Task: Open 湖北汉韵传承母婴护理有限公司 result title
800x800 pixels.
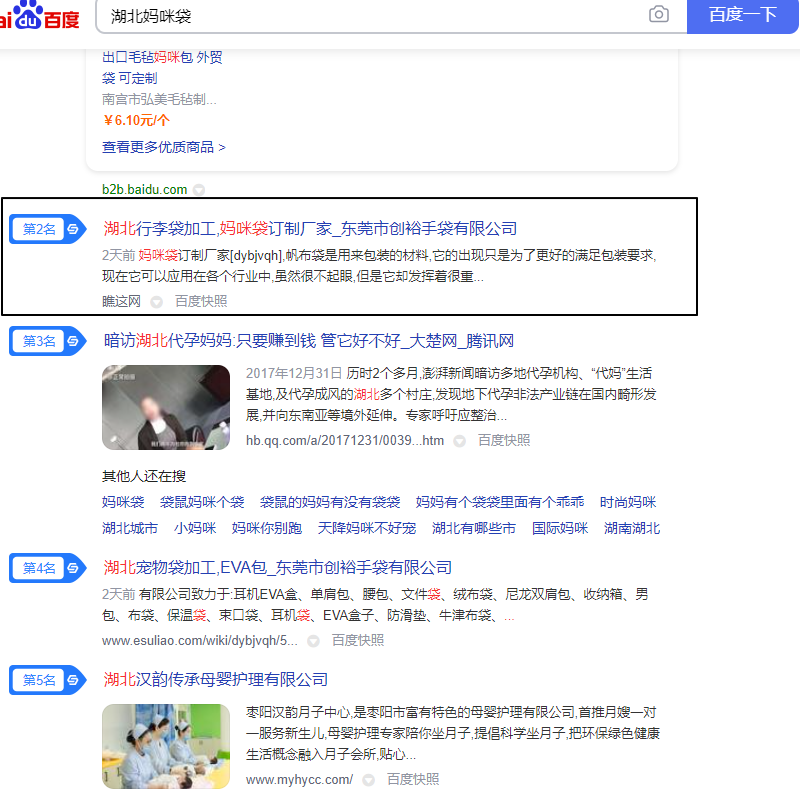Action: (x=215, y=680)
